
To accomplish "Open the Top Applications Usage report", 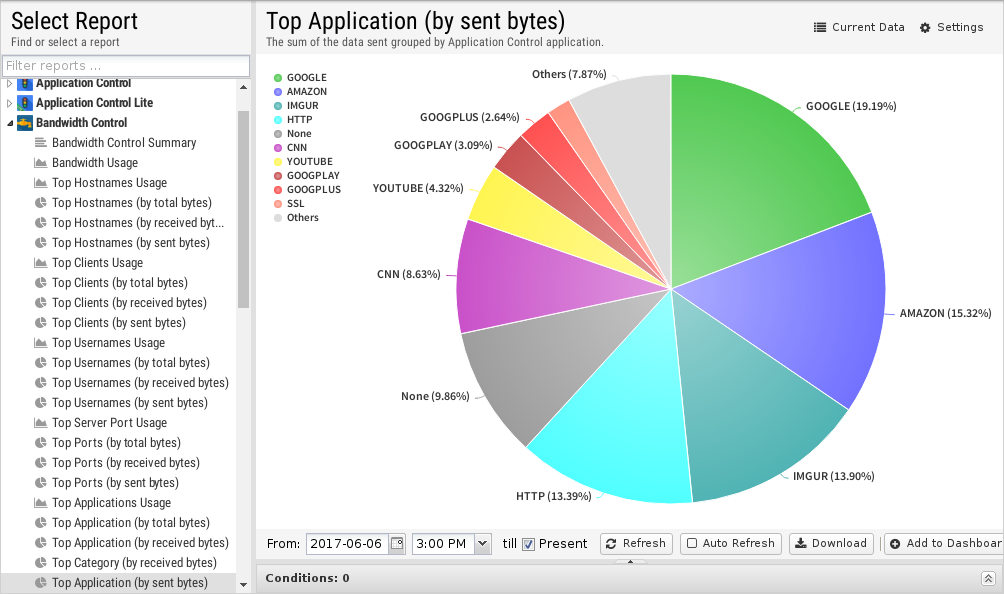I will 111,502.
